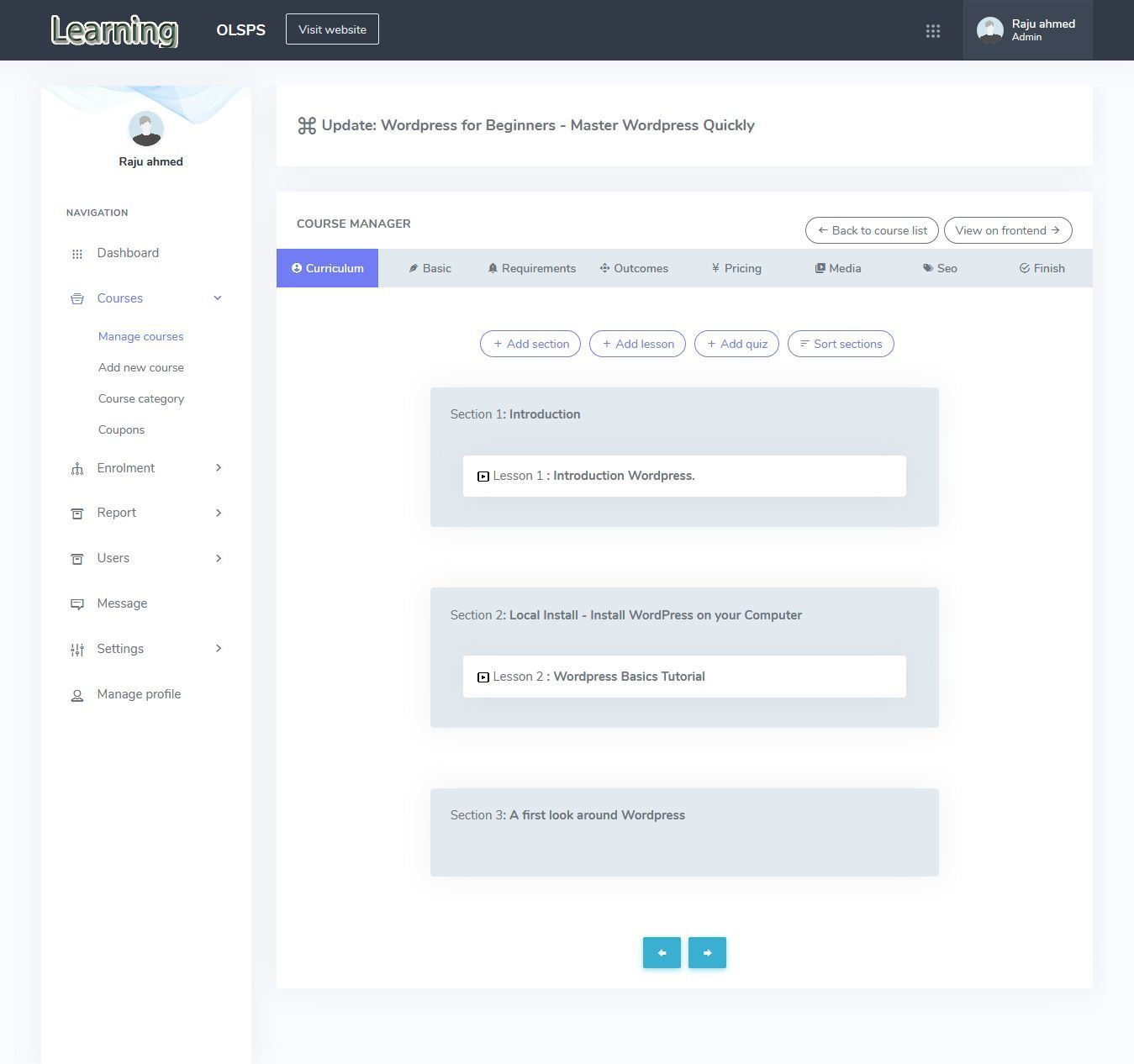The image size is (1134, 1064).
Task: Click the command icon beside Update title
Action: pos(307,126)
